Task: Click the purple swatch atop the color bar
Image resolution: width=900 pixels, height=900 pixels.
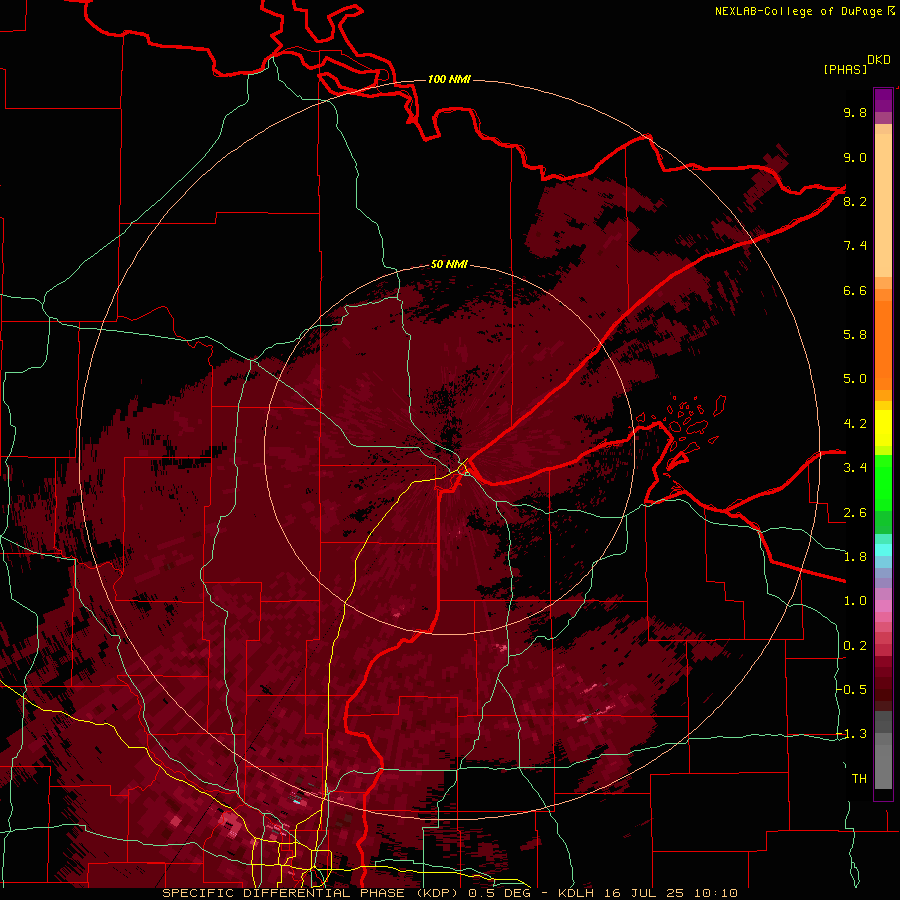Action: (883, 100)
